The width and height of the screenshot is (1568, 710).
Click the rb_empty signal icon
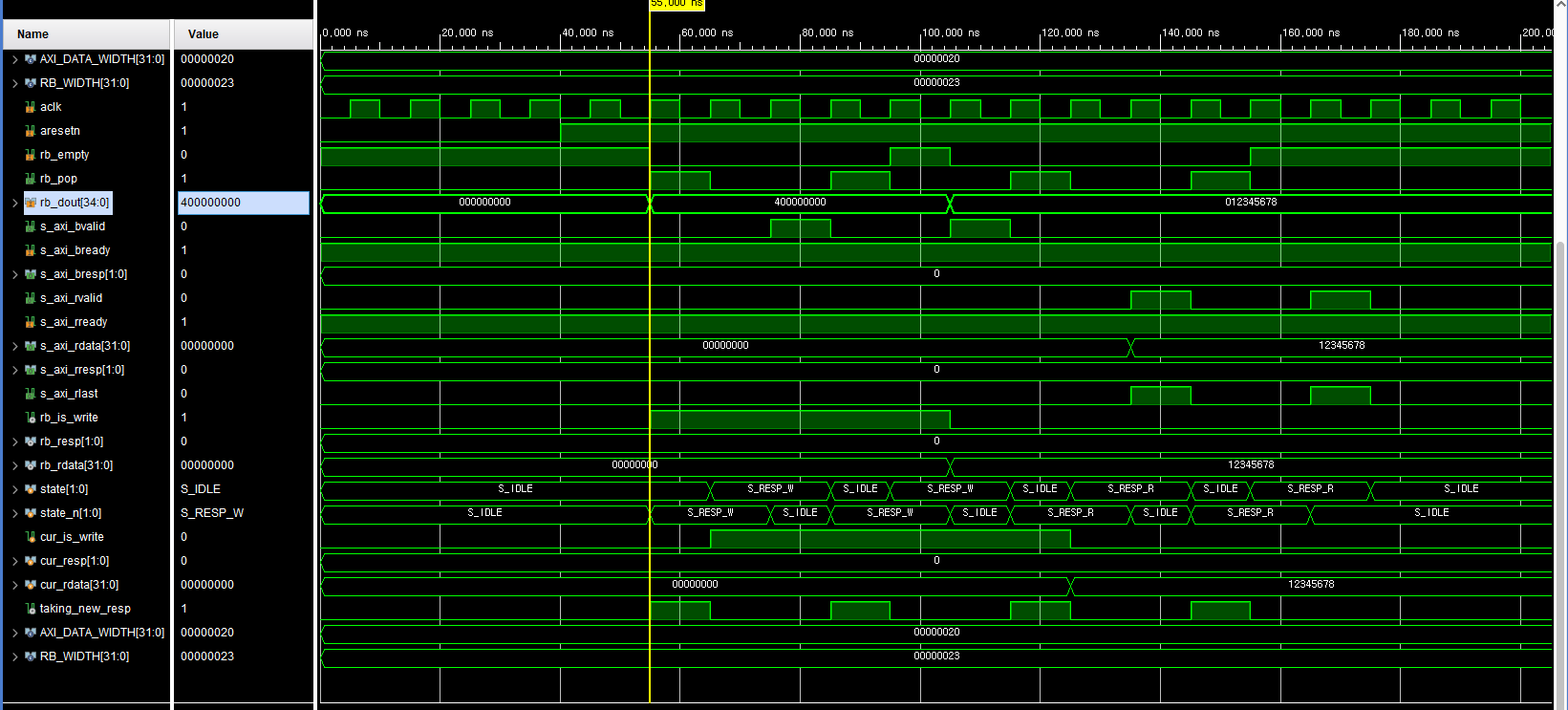tap(31, 155)
